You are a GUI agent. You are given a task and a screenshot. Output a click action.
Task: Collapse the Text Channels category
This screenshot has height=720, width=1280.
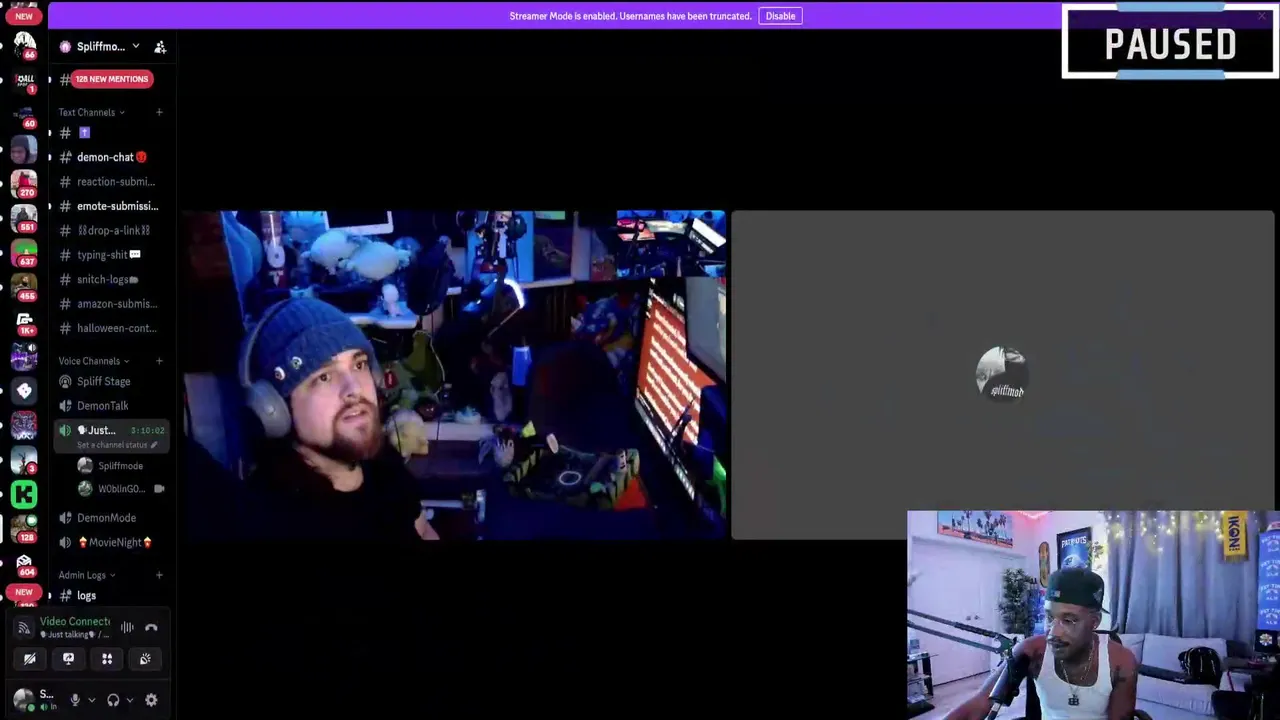coord(91,112)
